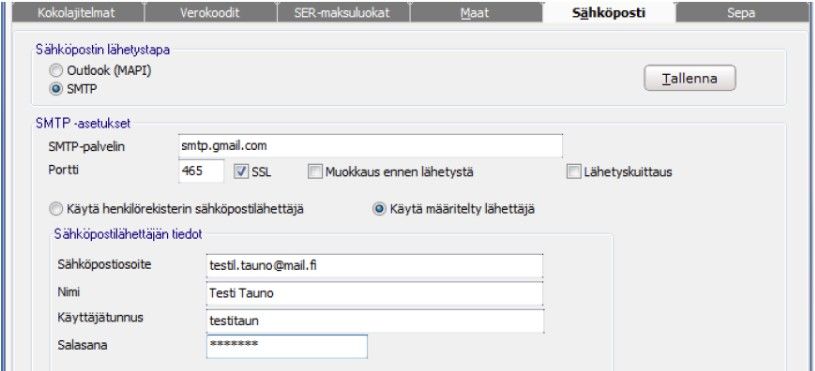
Task: Click the Sähköpostiosoite input field
Action: (374, 266)
